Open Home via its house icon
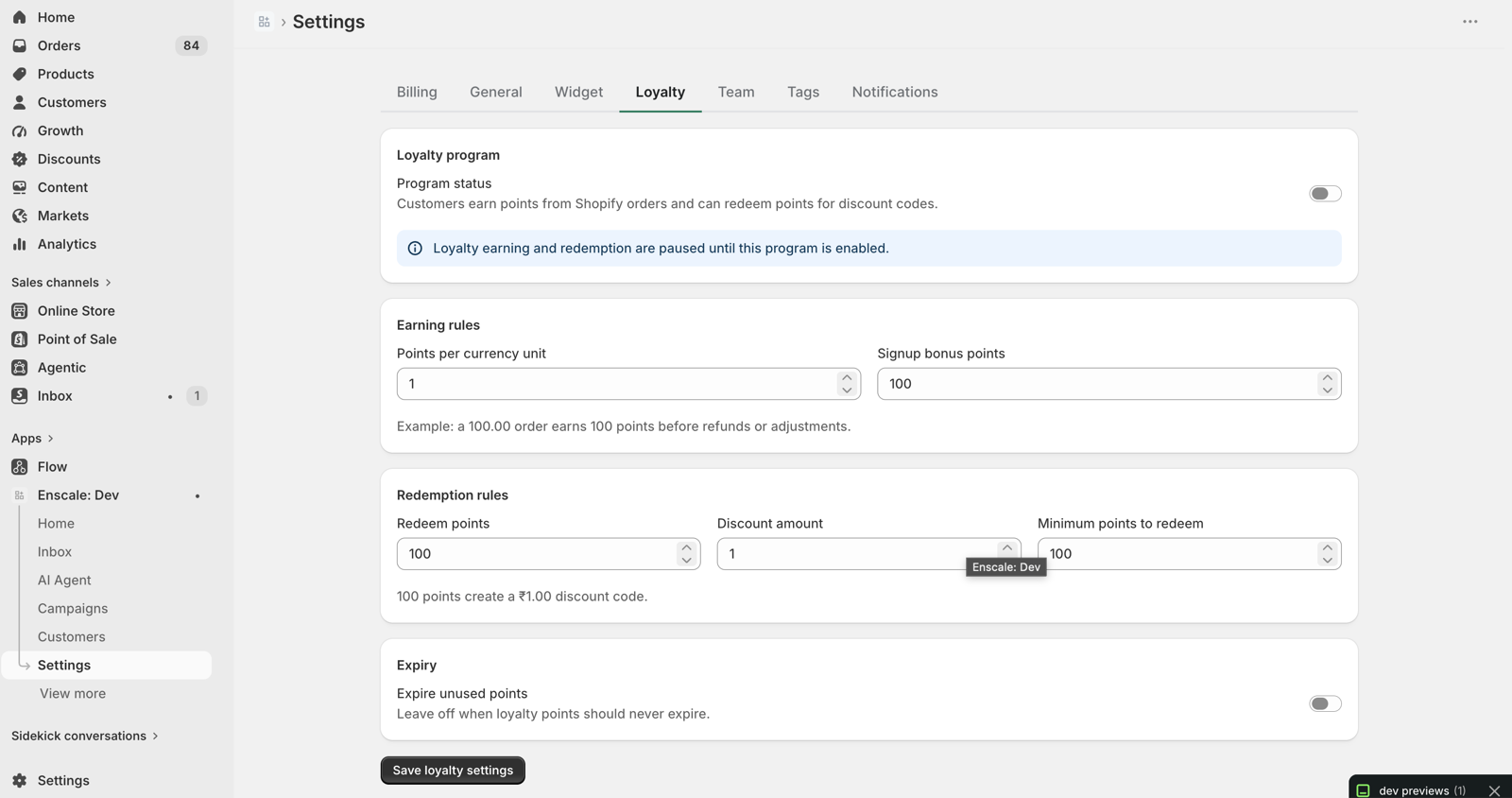This screenshot has height=798, width=1512. [20, 17]
